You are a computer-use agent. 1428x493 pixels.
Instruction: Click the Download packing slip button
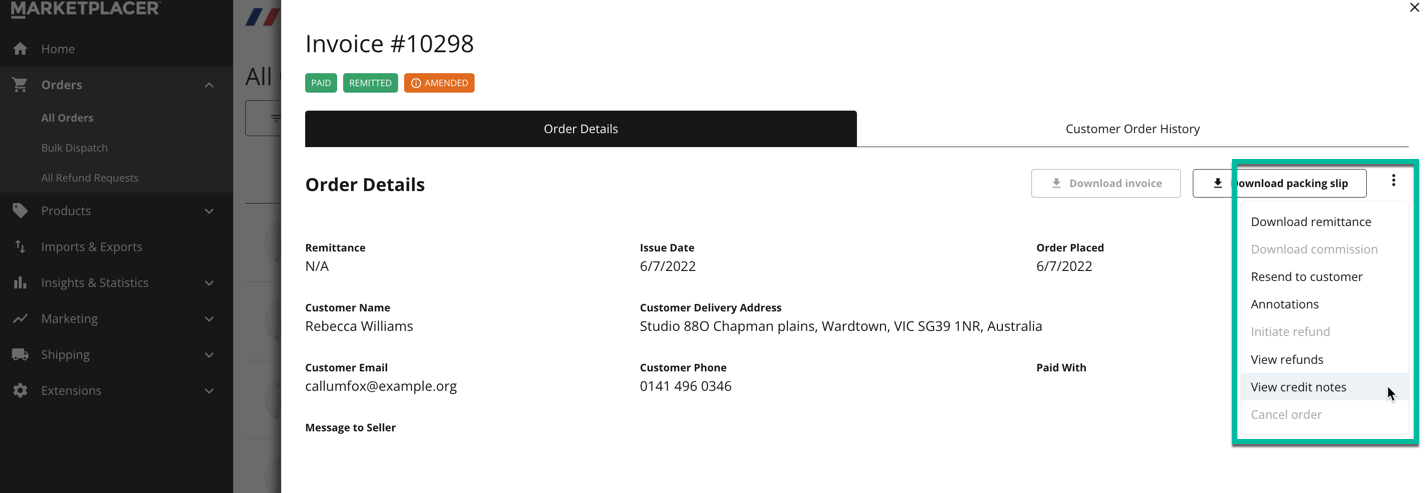pos(1279,183)
